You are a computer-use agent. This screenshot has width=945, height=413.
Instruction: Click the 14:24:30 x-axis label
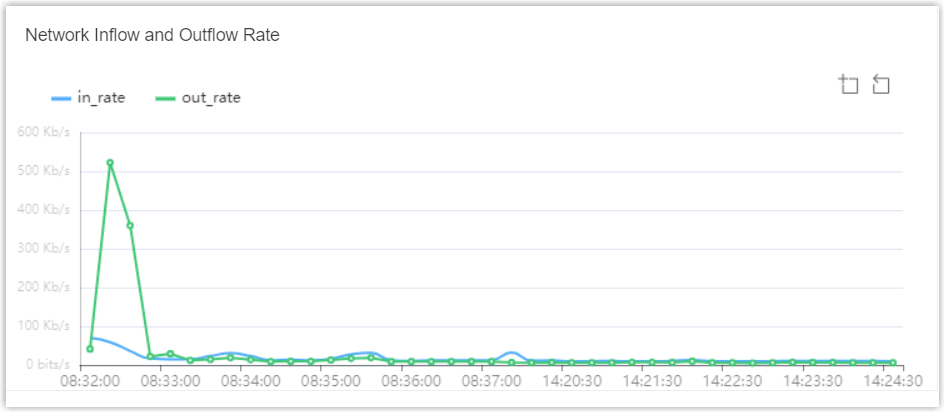tap(893, 381)
